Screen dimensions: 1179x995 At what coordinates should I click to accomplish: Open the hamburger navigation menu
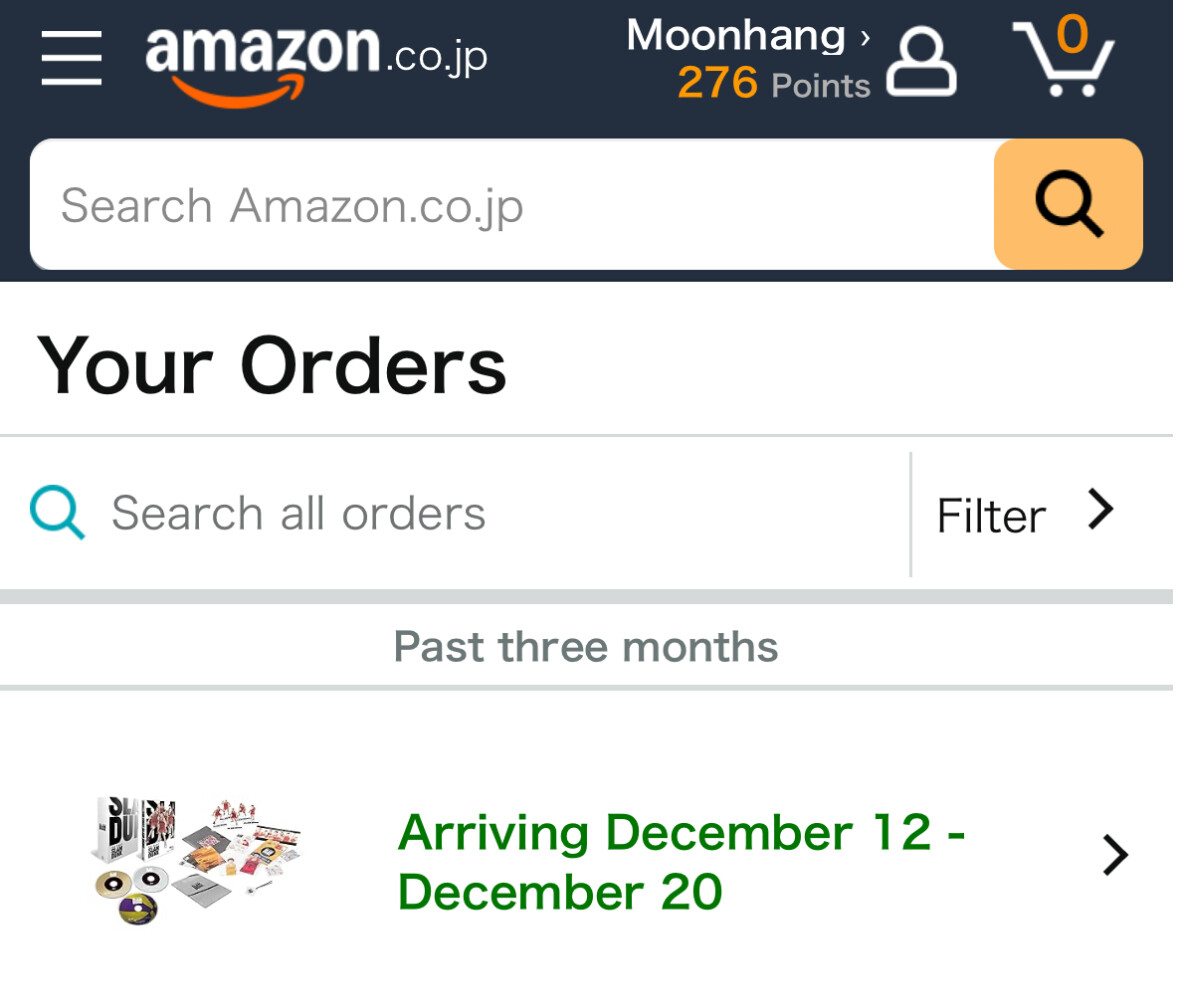[72, 57]
